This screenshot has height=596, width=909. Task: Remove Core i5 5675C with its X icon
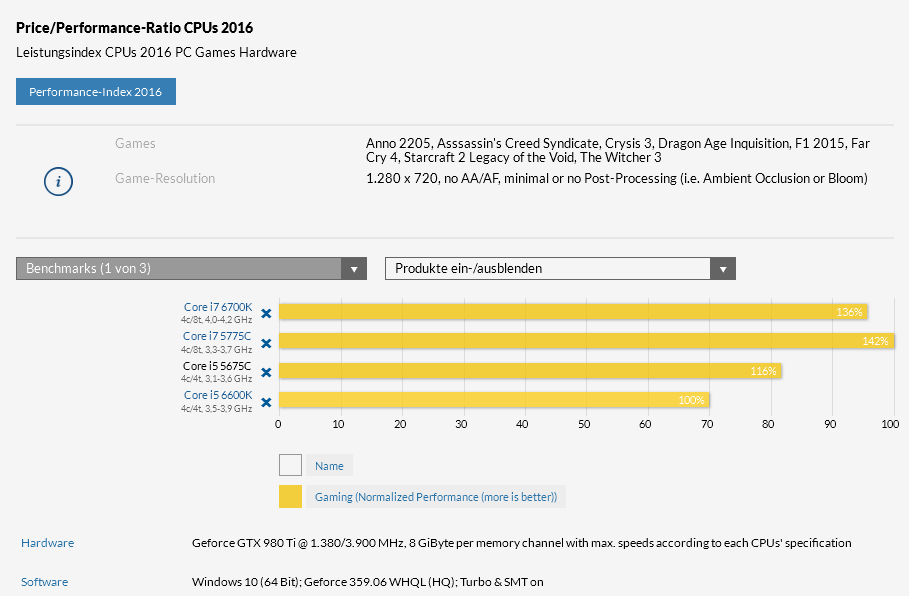[266, 372]
